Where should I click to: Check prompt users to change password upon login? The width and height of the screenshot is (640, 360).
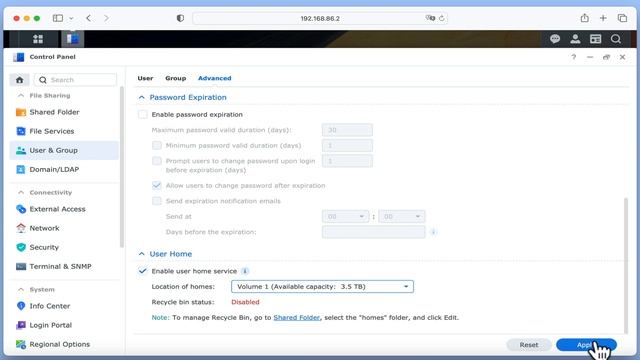[157, 161]
